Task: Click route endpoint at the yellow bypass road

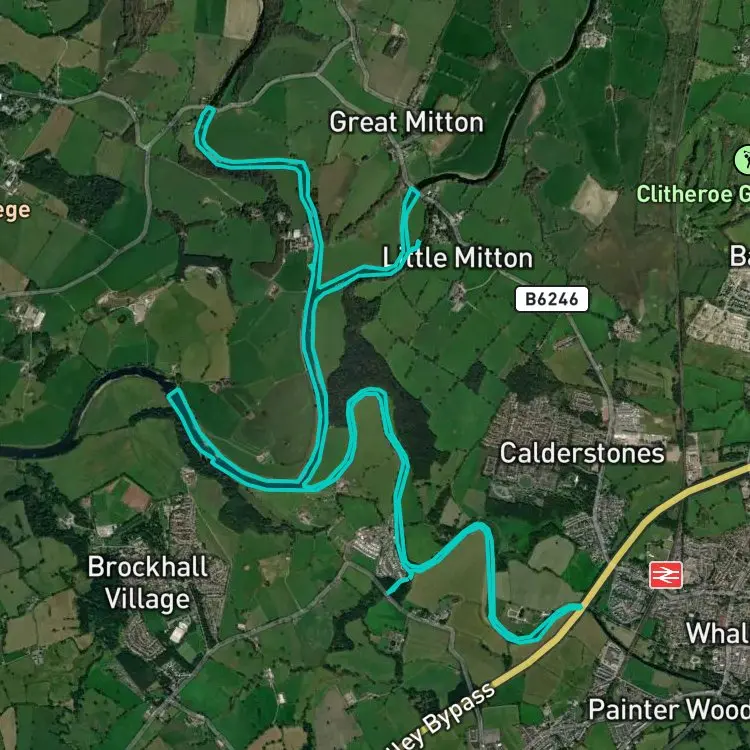Action: (580, 607)
